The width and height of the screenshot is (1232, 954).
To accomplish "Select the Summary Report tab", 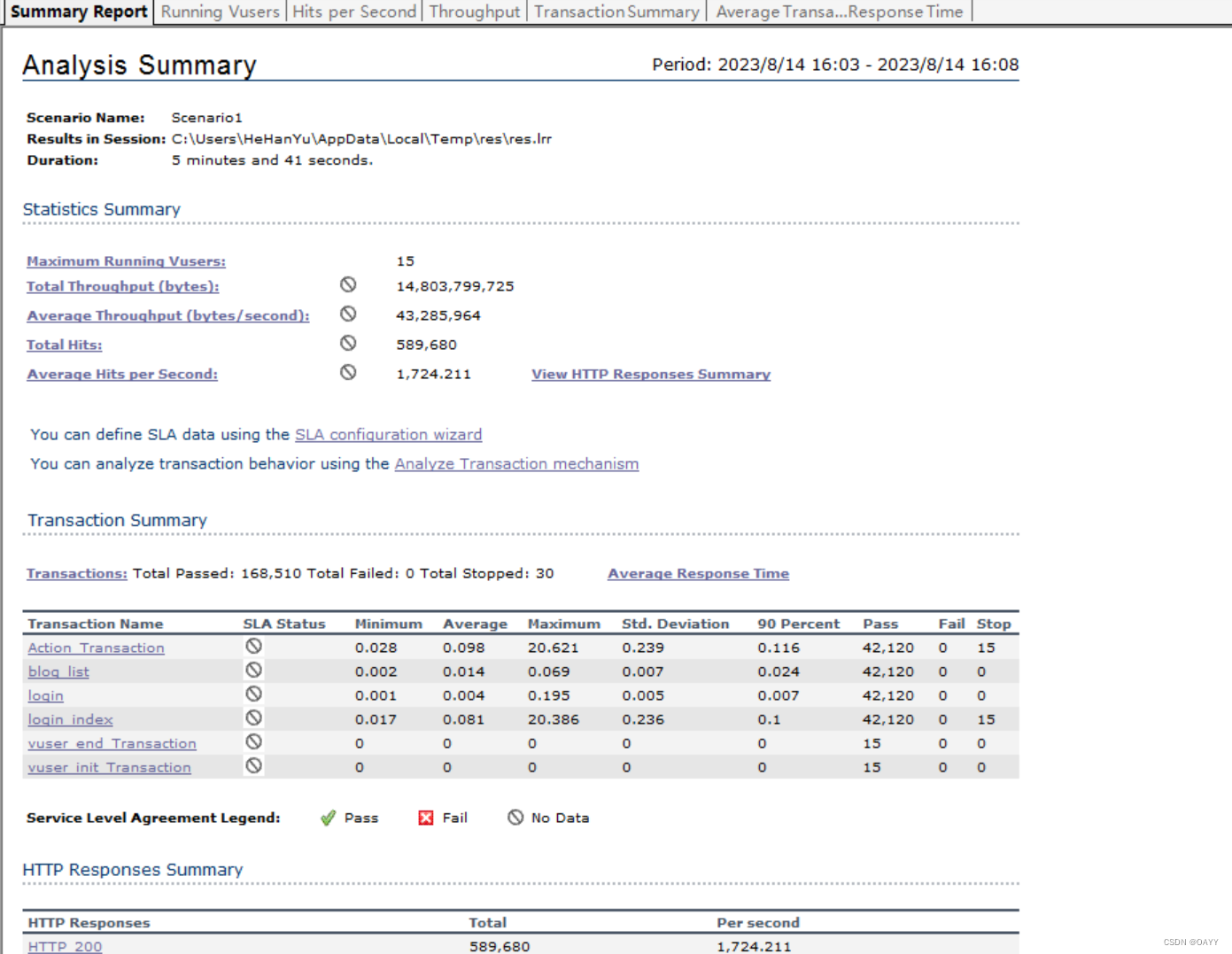I will coord(79,12).
